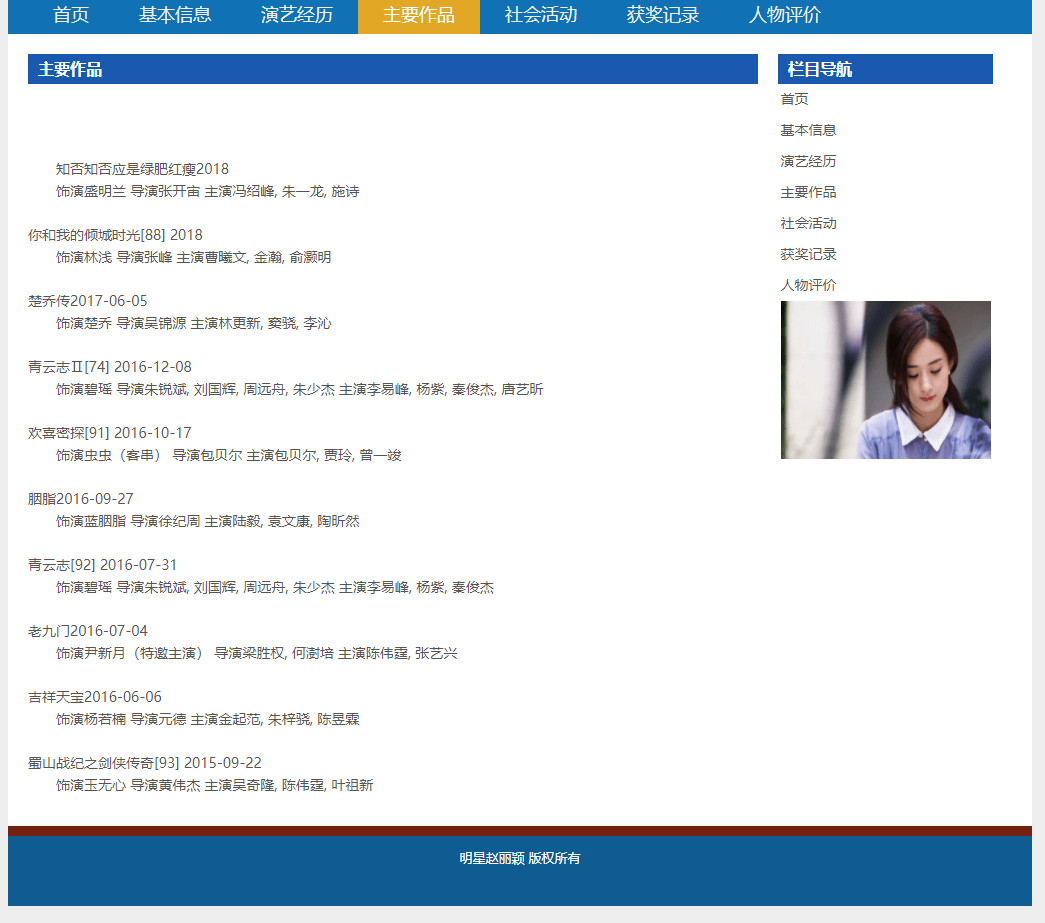Viewport: 1045px width, 923px height.
Task: Click cast line 饰演尹新月（特邀主演）
Action: [x=257, y=654]
